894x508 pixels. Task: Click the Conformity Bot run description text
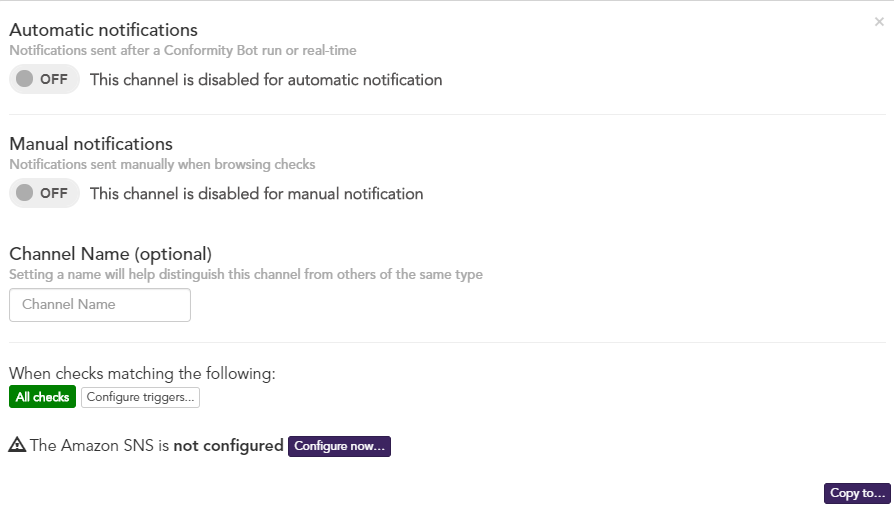[182, 51]
